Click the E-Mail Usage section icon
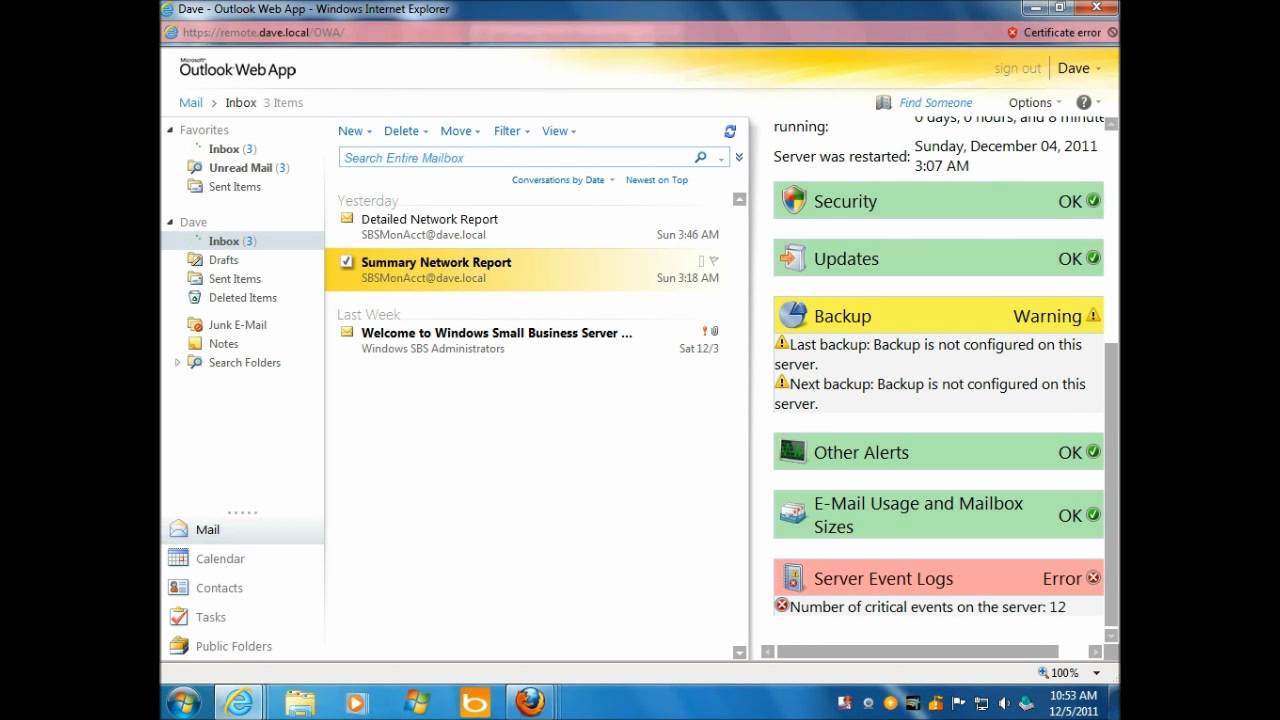1280x720 pixels. tap(793, 514)
